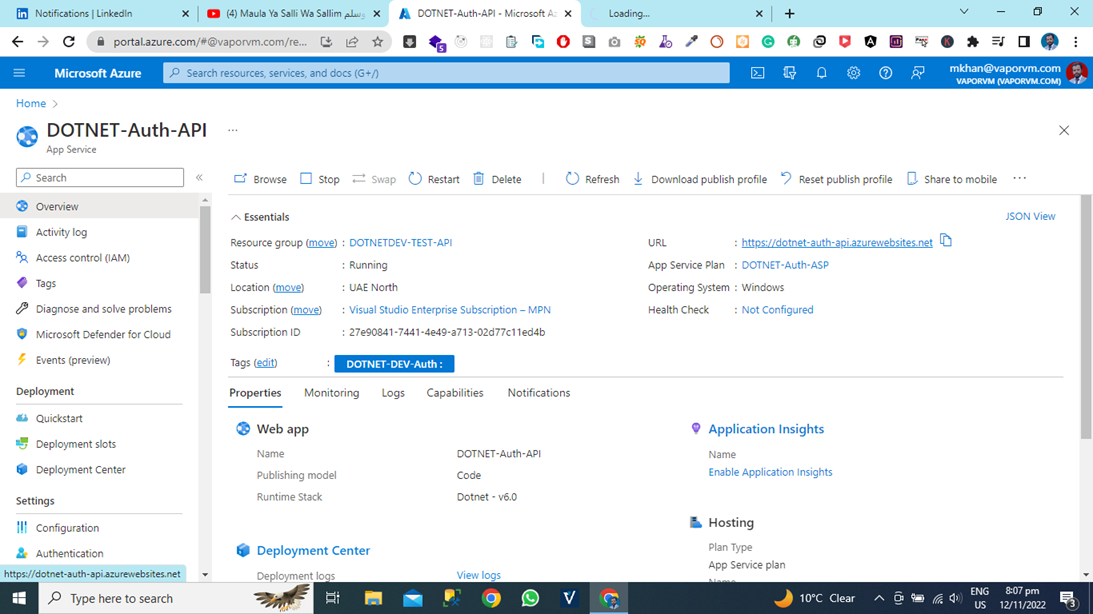
Task: Open the Azure portal settings gear
Action: (x=853, y=72)
